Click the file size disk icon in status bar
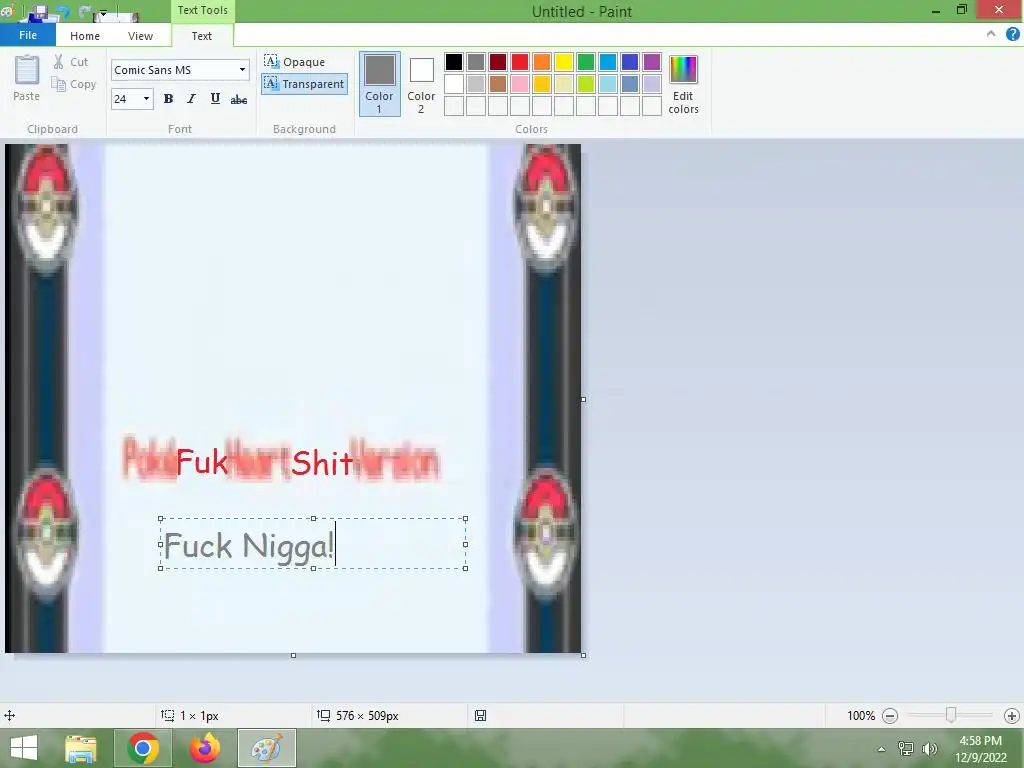 click(480, 716)
